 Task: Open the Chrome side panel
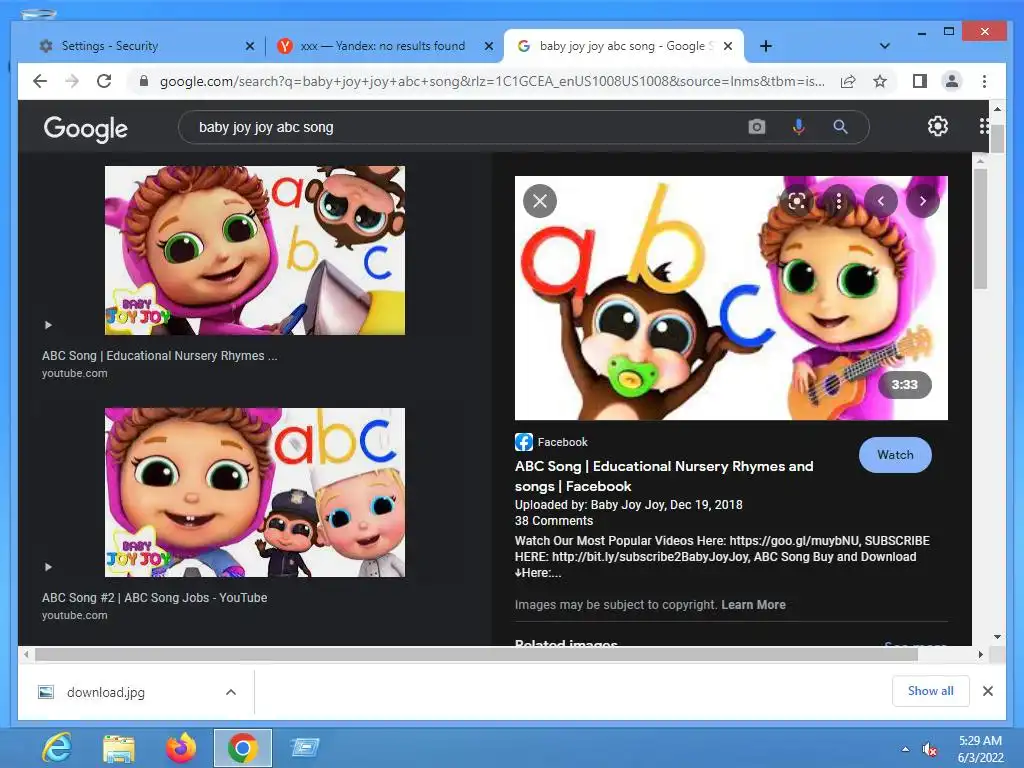[920, 81]
